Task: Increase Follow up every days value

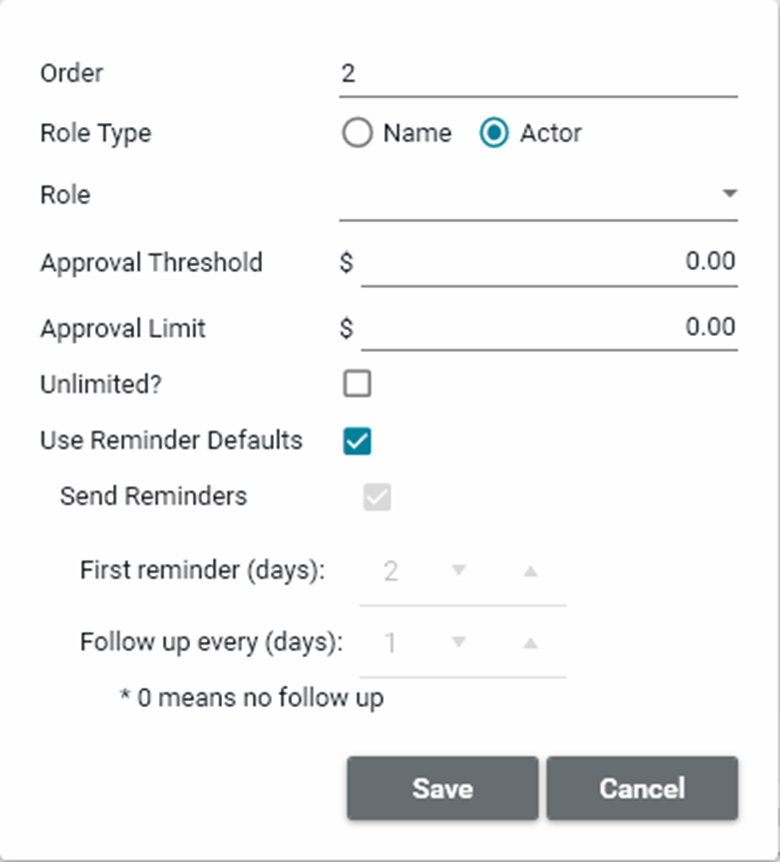Action: coord(531,642)
